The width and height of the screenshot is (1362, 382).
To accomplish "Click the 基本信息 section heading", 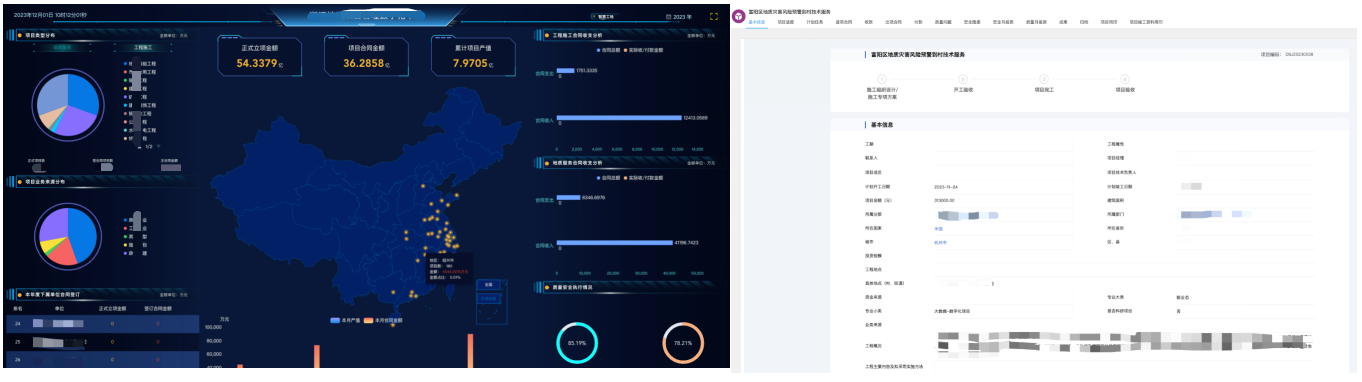I will click(x=883, y=125).
